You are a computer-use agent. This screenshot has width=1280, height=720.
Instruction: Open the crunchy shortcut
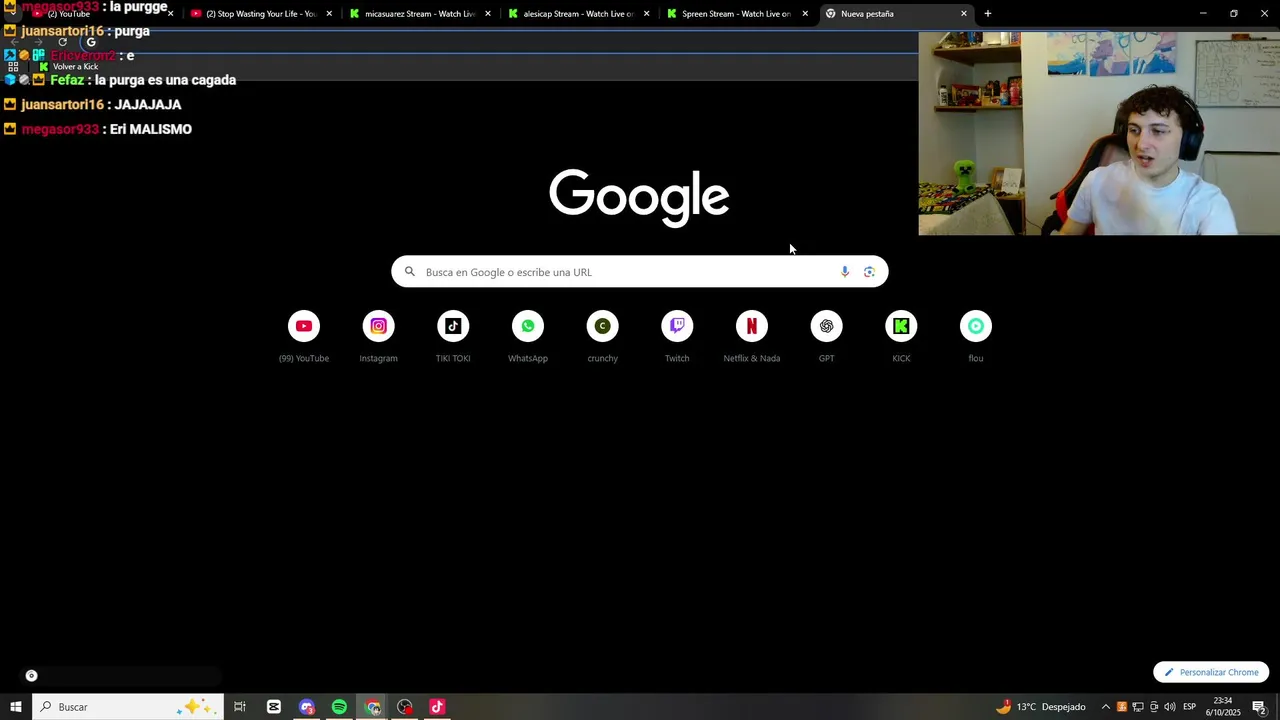(x=602, y=337)
